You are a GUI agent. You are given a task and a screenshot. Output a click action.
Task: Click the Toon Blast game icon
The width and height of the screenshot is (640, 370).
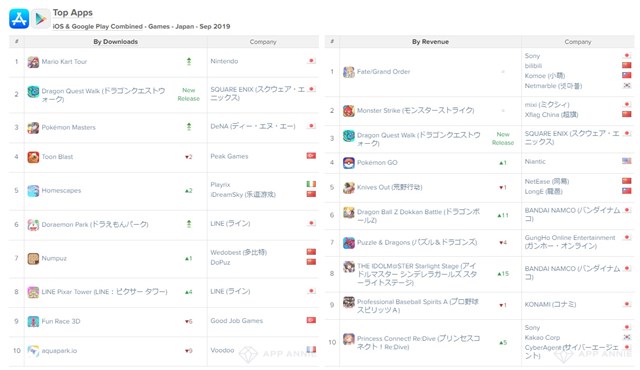33,157
